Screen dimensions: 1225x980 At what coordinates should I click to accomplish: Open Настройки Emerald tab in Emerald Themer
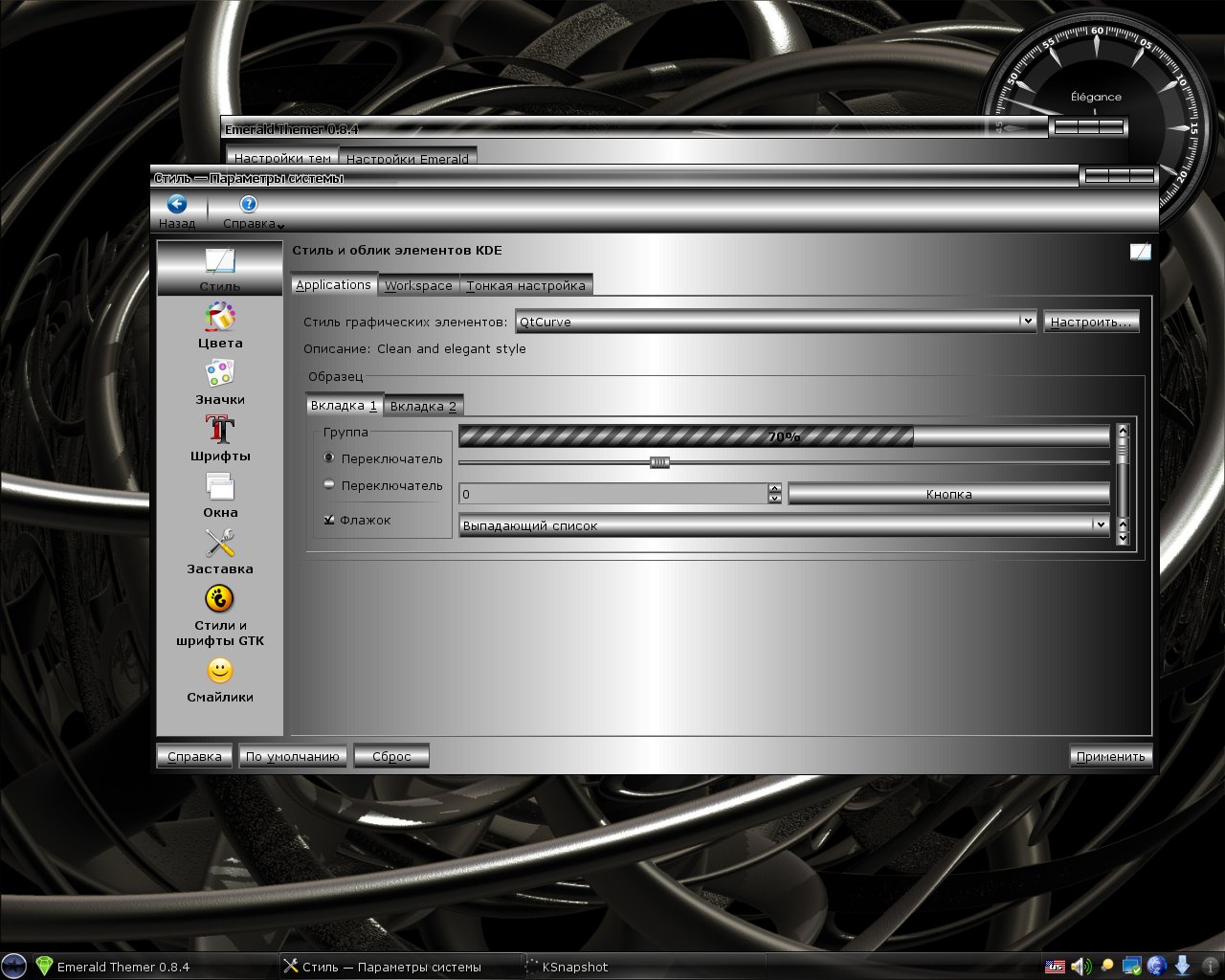(x=408, y=159)
